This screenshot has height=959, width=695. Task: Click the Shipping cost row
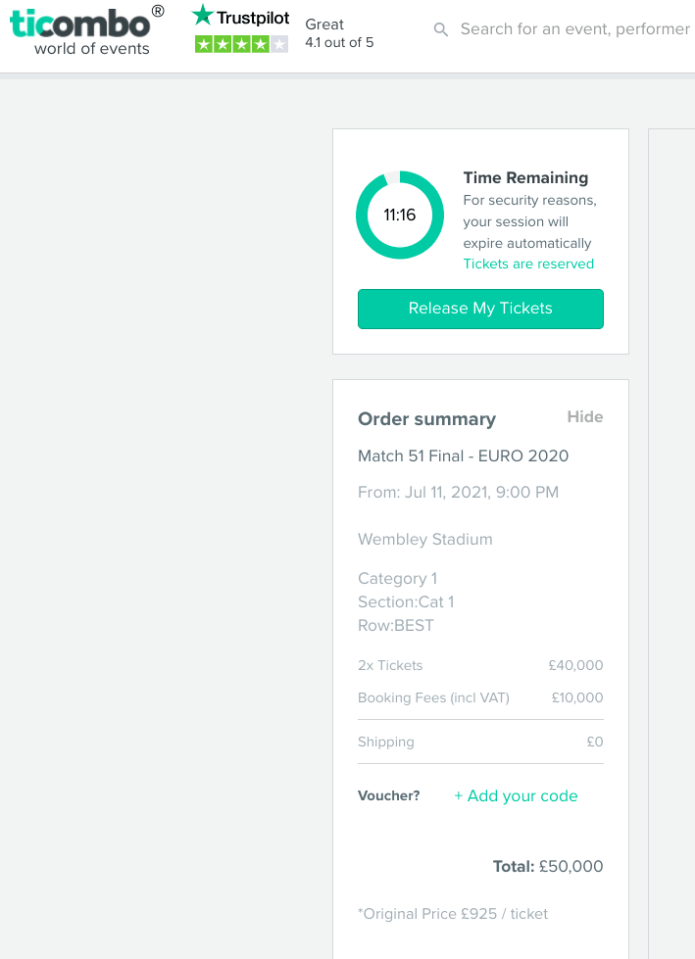pos(480,742)
